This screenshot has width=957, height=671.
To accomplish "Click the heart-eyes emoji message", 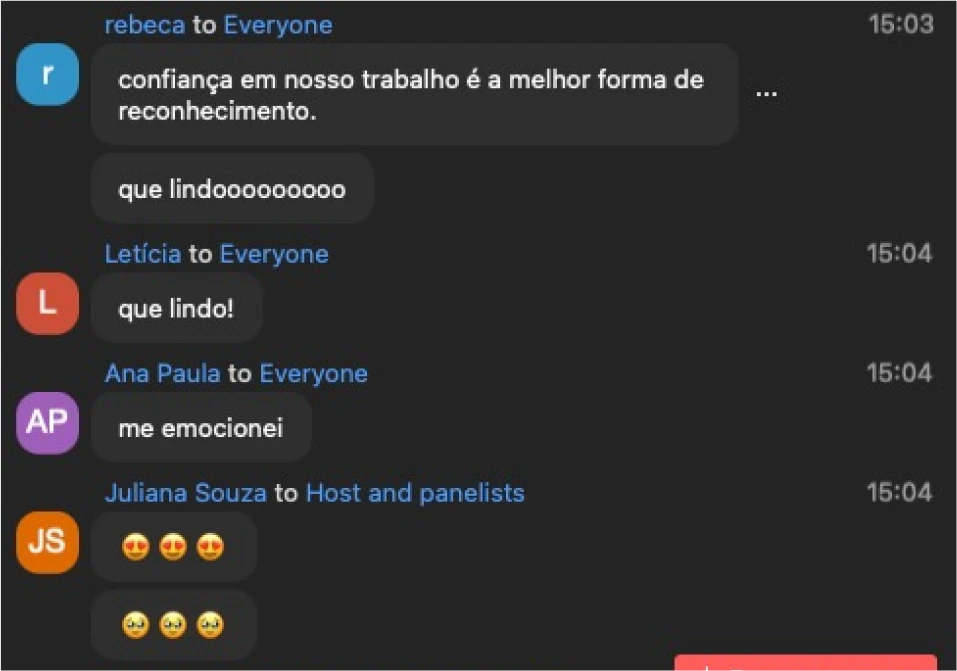I will (174, 546).
